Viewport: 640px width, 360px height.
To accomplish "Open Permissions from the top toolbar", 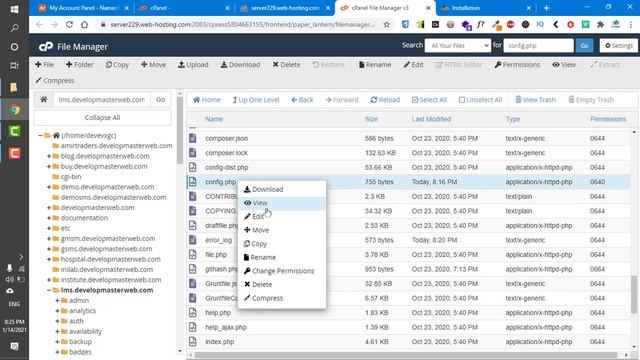I will [x=517, y=64].
